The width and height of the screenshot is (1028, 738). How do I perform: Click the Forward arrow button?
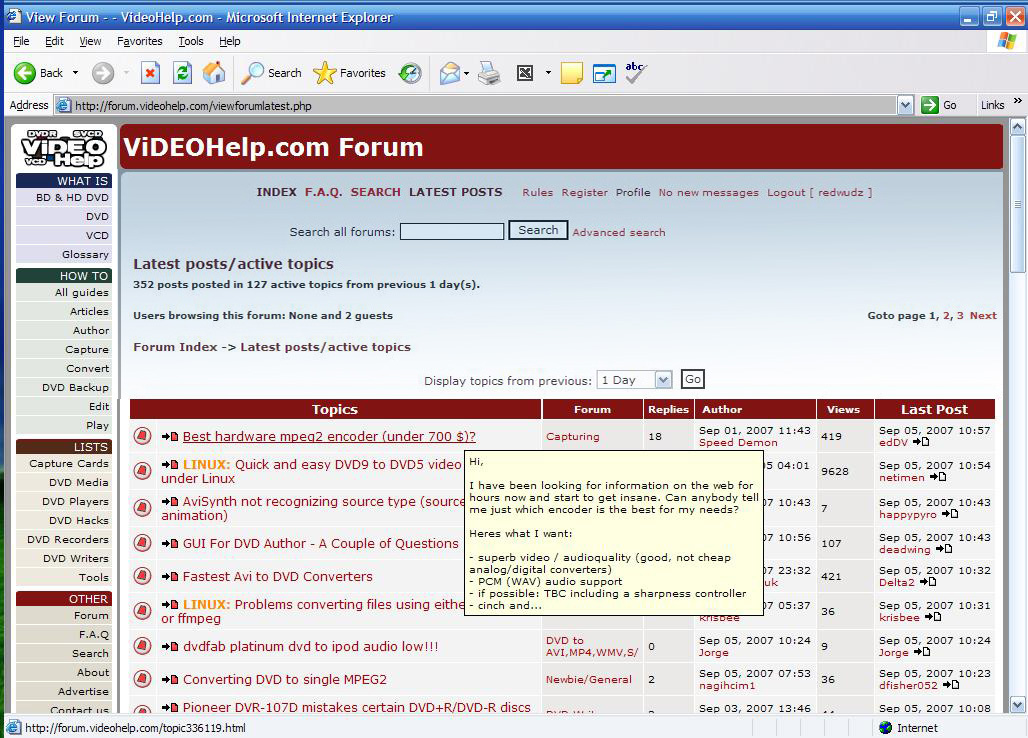(x=102, y=73)
